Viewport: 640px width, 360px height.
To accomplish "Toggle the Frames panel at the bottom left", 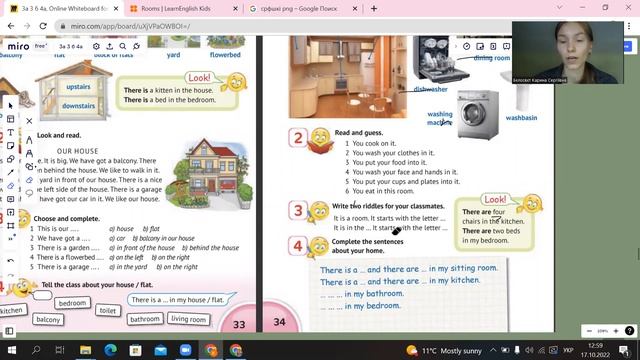I will pos(9,331).
